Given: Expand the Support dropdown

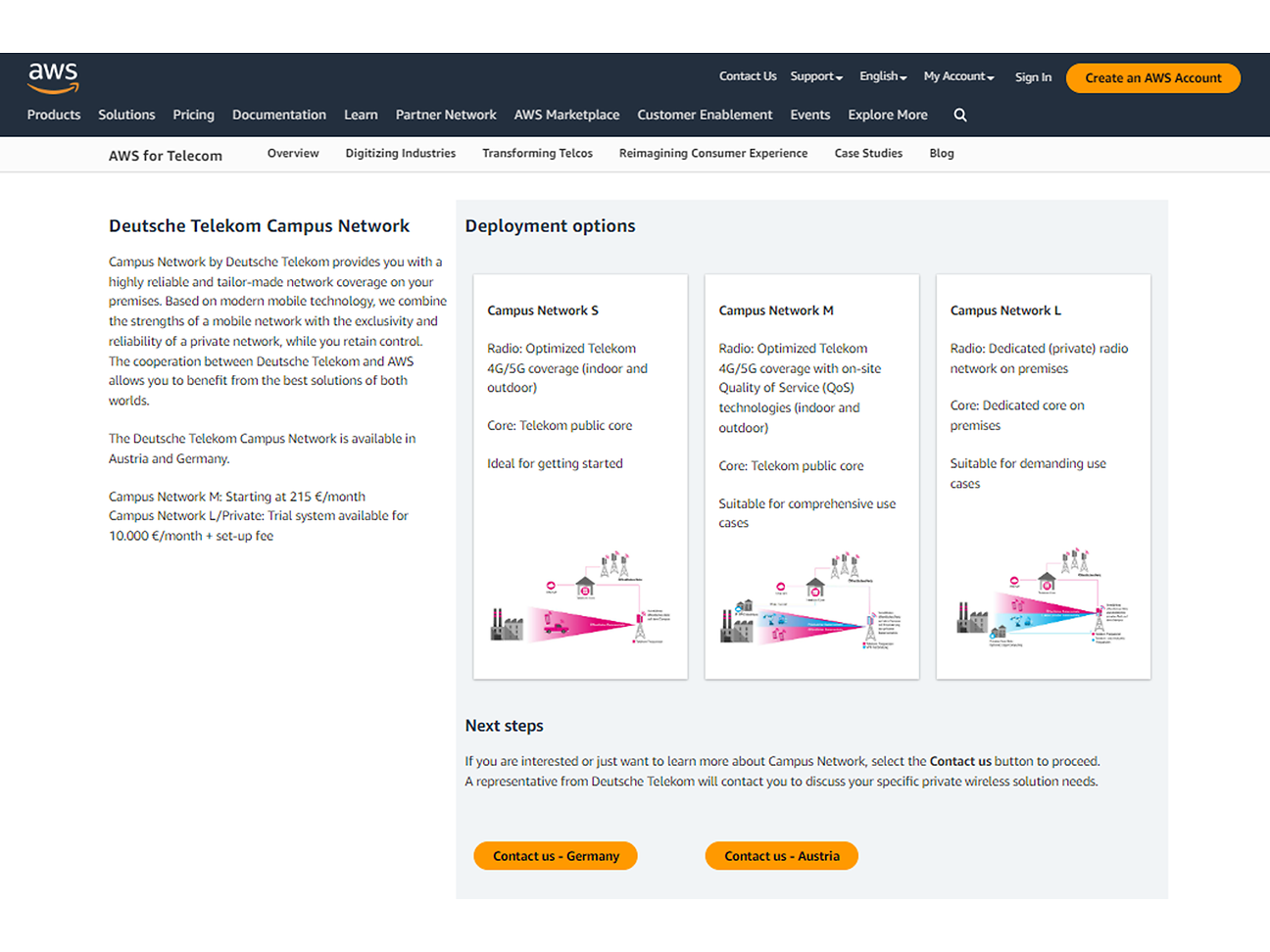Looking at the screenshot, I should point(816,76).
